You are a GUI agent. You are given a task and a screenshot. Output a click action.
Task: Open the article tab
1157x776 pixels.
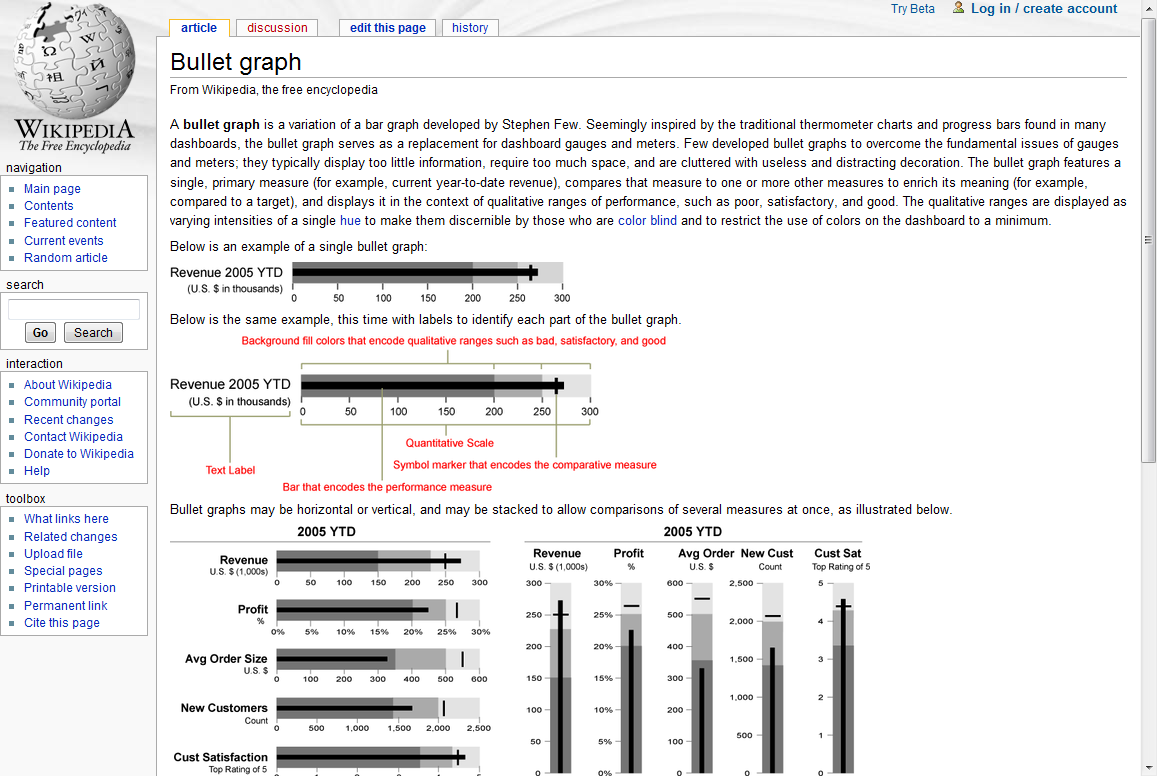click(199, 28)
